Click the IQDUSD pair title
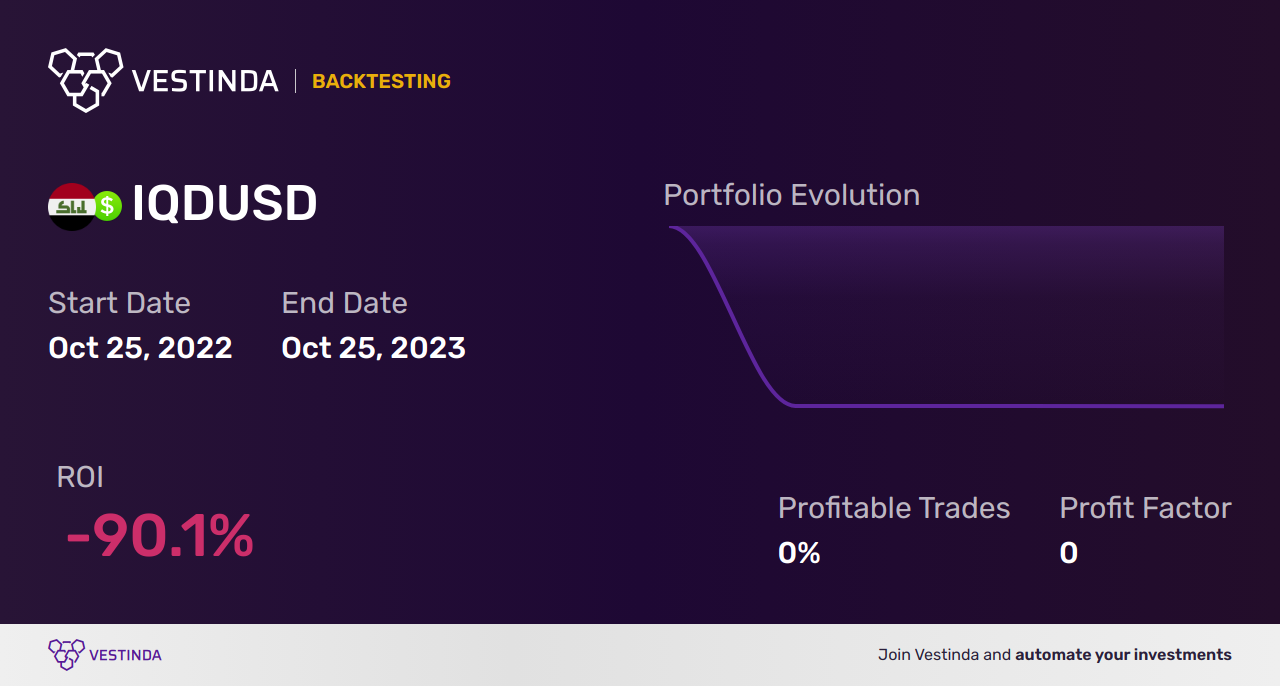The image size is (1280, 686). [225, 204]
